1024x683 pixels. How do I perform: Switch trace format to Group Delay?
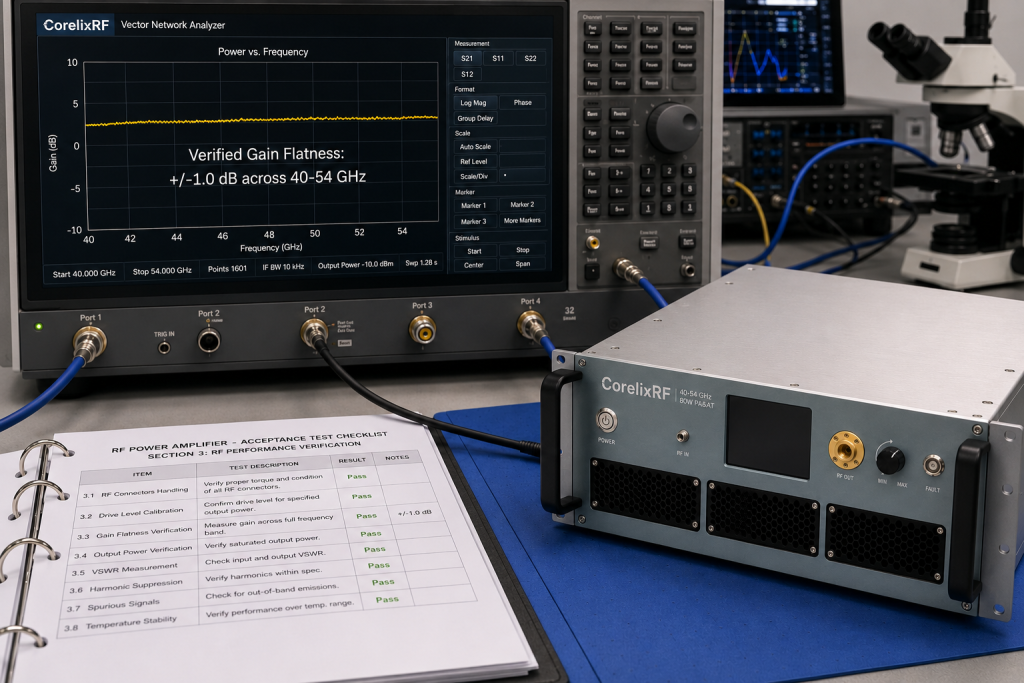(x=475, y=118)
